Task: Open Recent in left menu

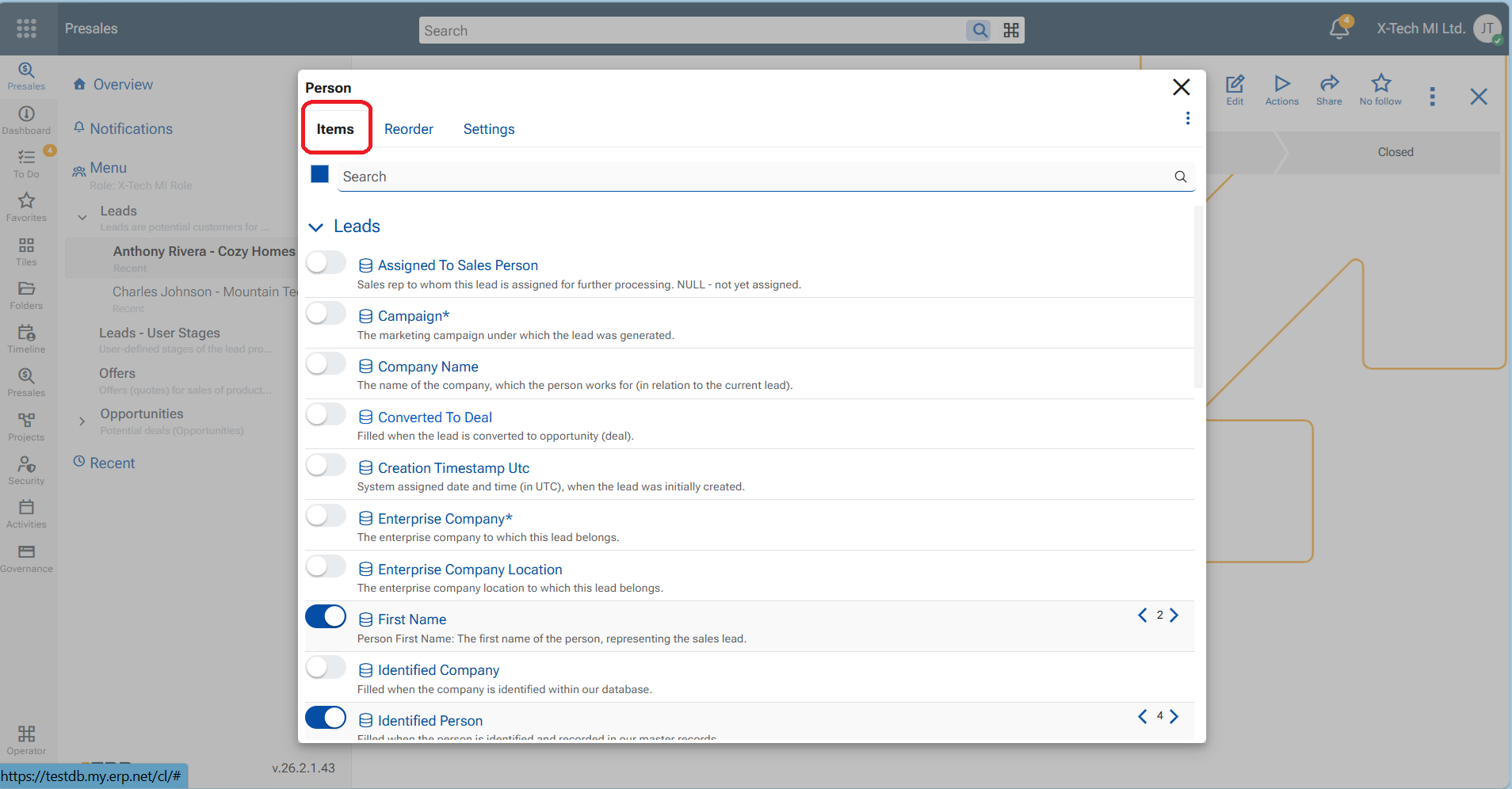Action: (x=113, y=463)
